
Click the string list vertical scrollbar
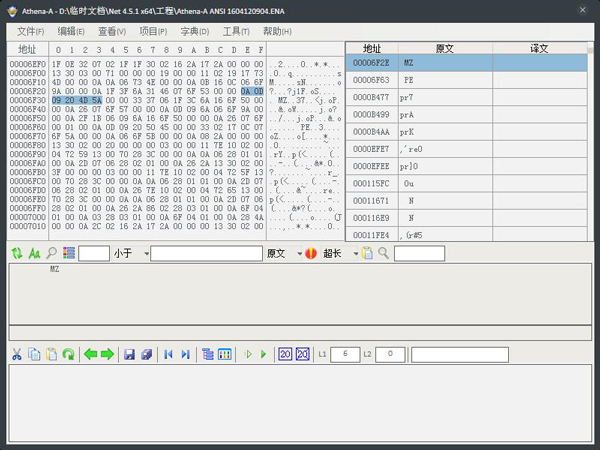(x=590, y=142)
